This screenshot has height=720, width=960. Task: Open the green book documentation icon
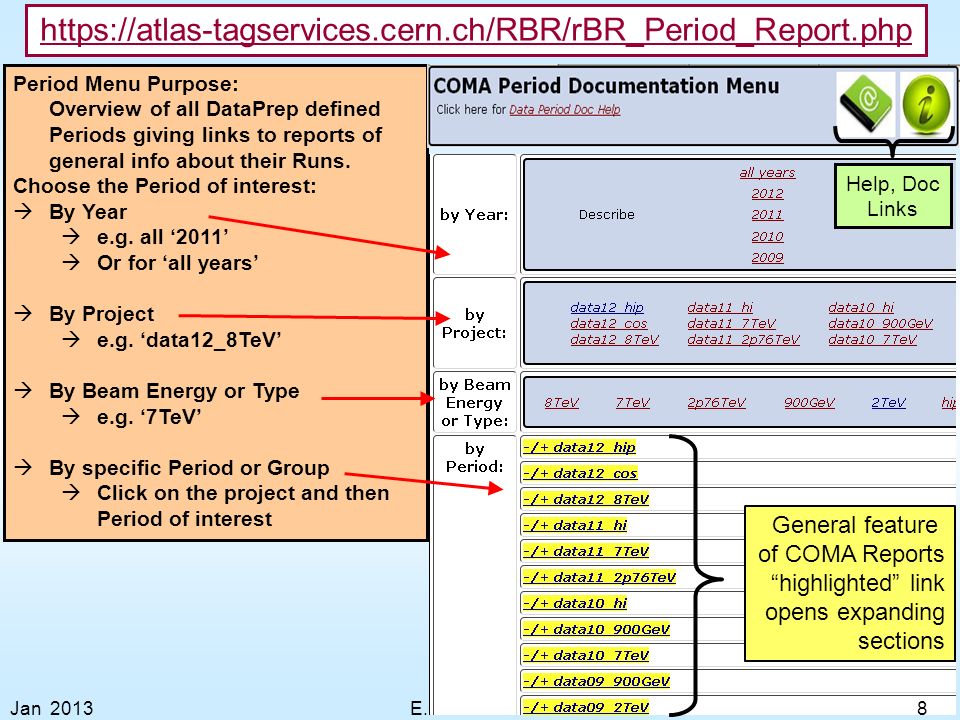click(865, 103)
